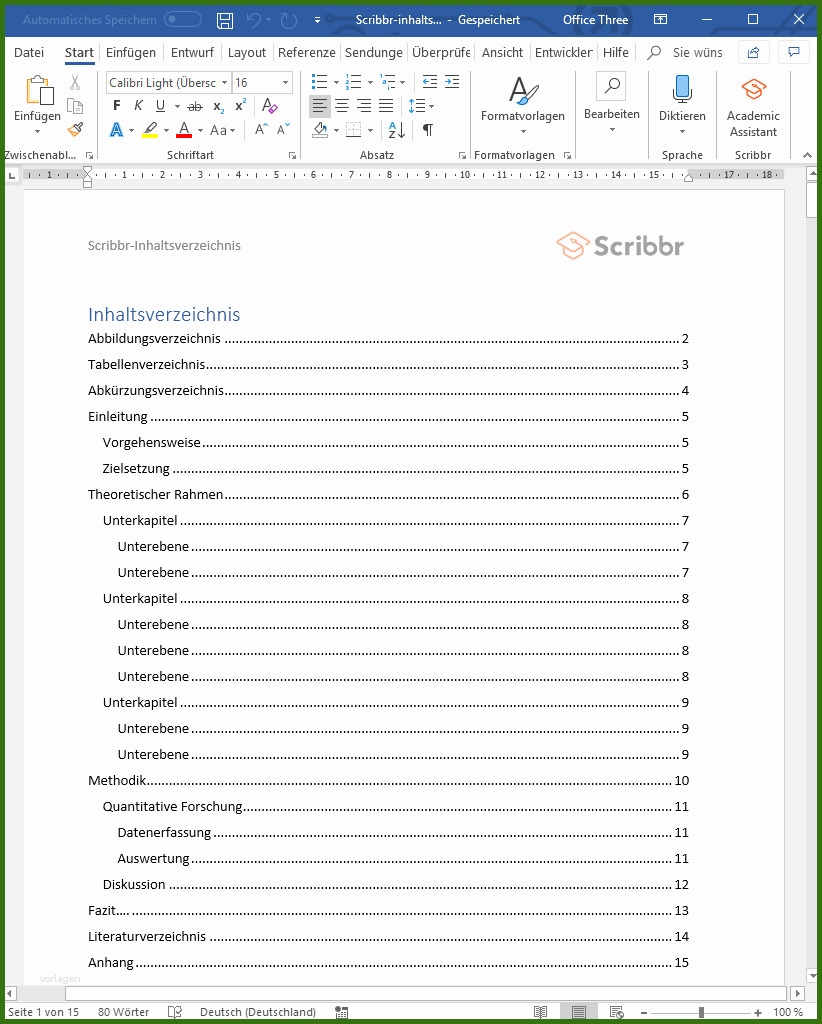Show paragraph marks with pilcrow icon

tap(428, 130)
